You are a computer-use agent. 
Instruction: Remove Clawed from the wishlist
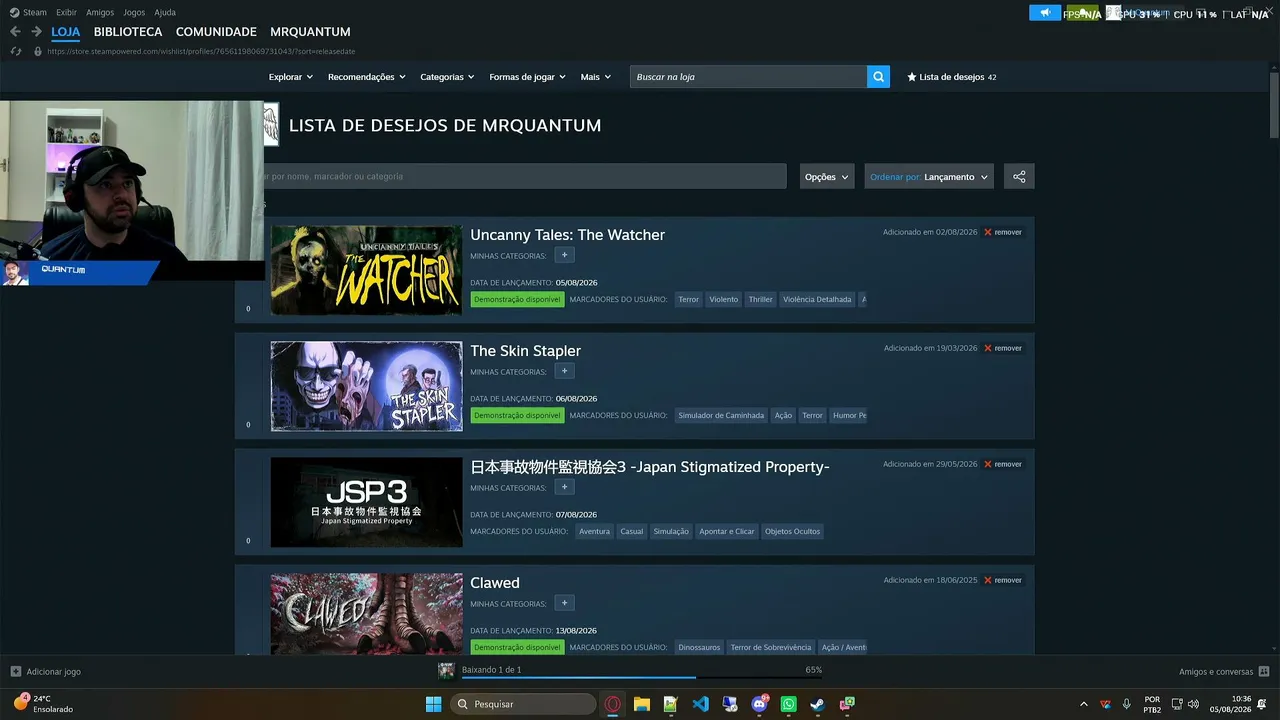pyautogui.click(x=1003, y=580)
